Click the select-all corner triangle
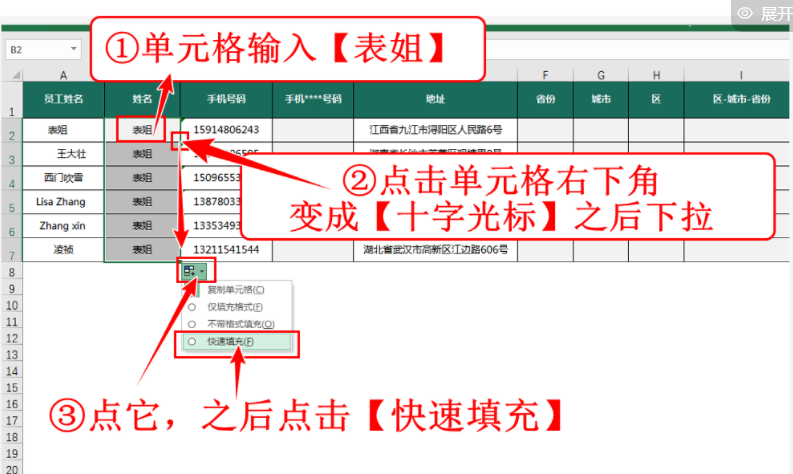This screenshot has width=793, height=474. pyautogui.click(x=15, y=76)
